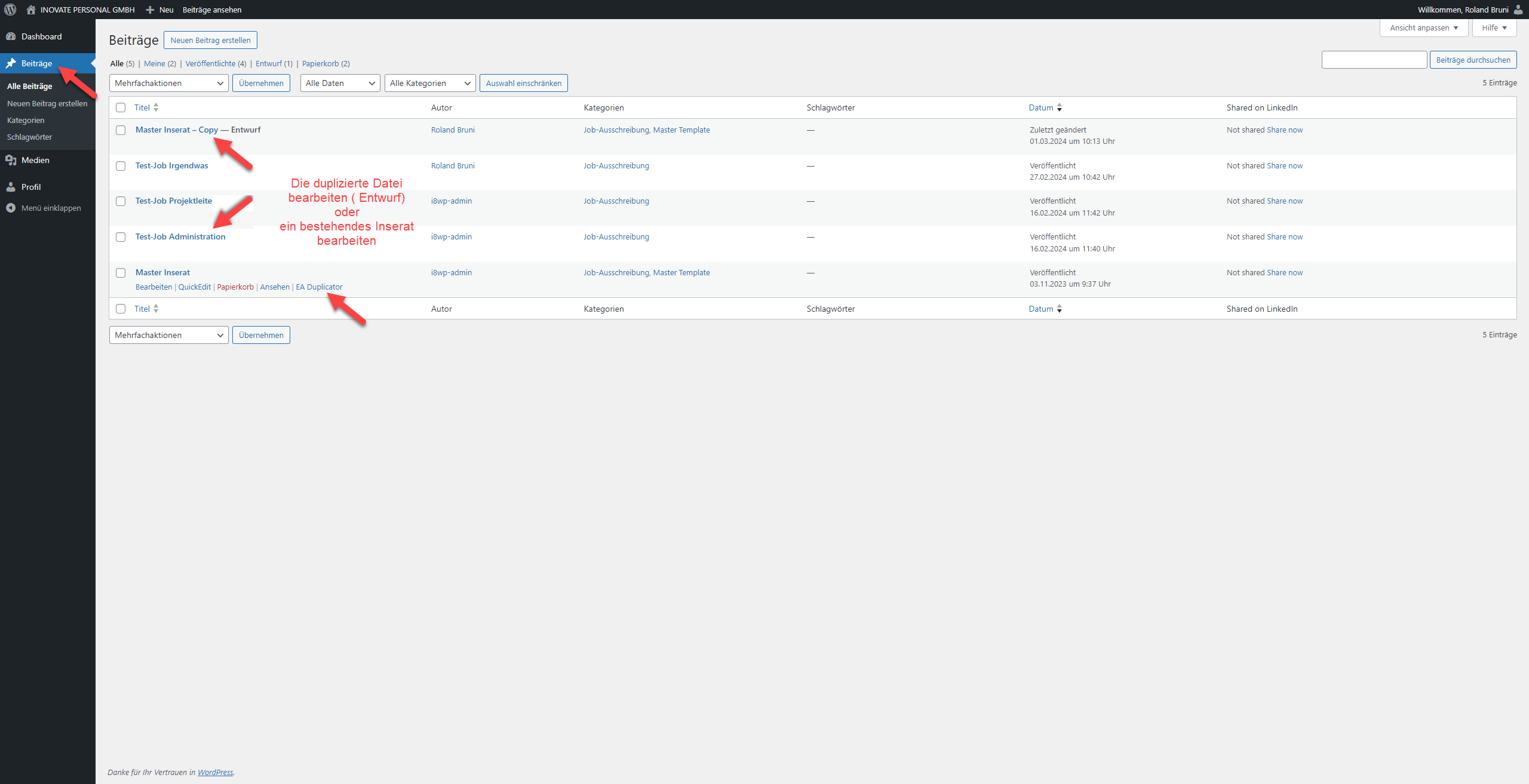Select all posts with header checkbox

coord(121,107)
